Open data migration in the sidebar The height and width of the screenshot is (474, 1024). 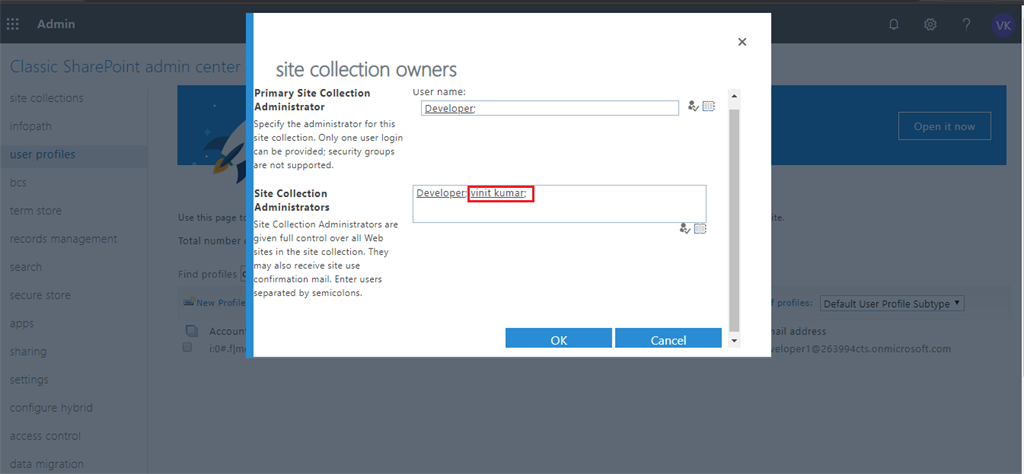[47, 464]
